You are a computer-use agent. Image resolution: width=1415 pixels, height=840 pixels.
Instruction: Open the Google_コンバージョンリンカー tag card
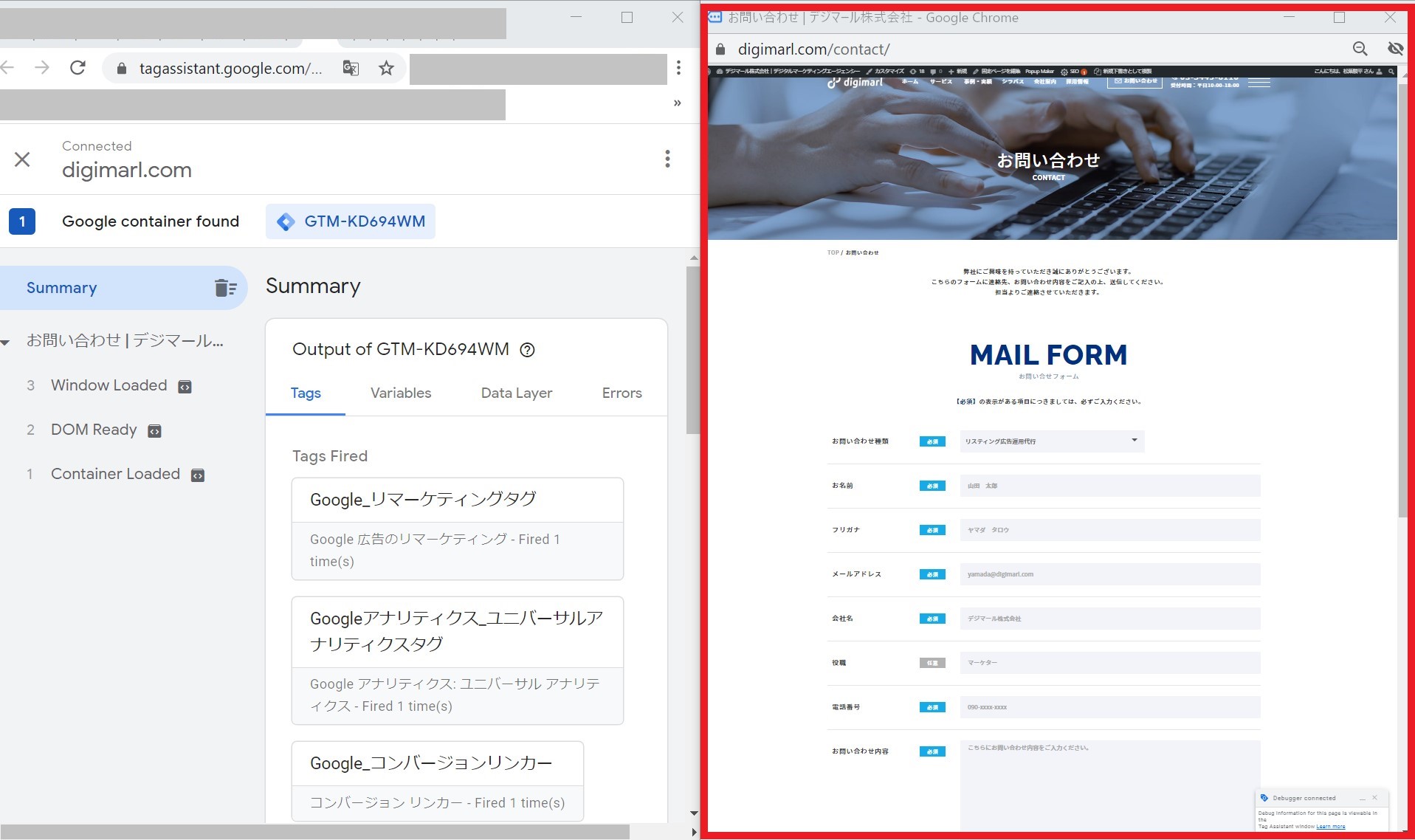coord(438,781)
